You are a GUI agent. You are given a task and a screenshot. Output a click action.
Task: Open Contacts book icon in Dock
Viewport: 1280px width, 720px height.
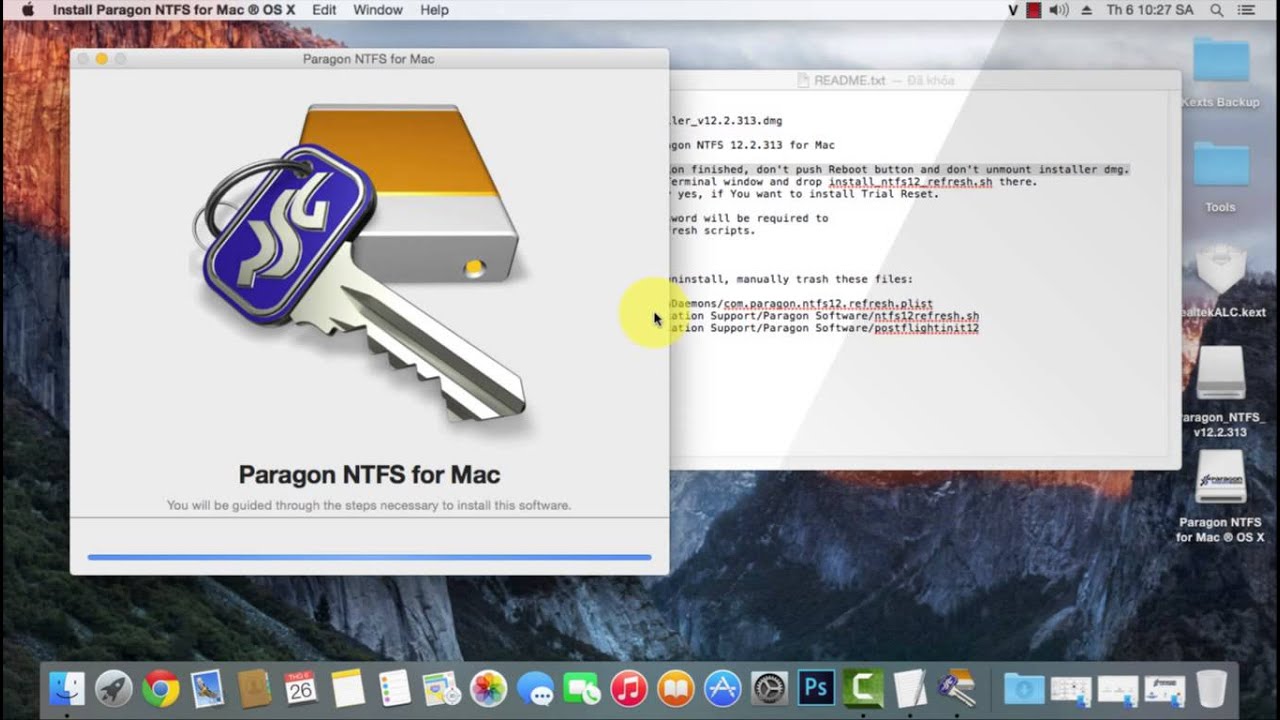tap(254, 688)
